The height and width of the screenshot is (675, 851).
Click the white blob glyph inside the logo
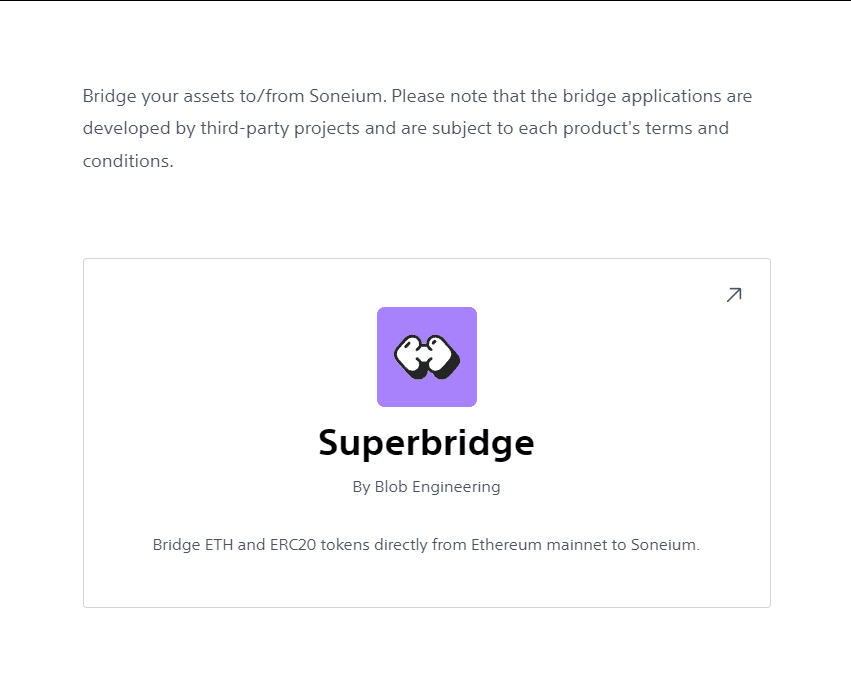[x=426, y=357]
